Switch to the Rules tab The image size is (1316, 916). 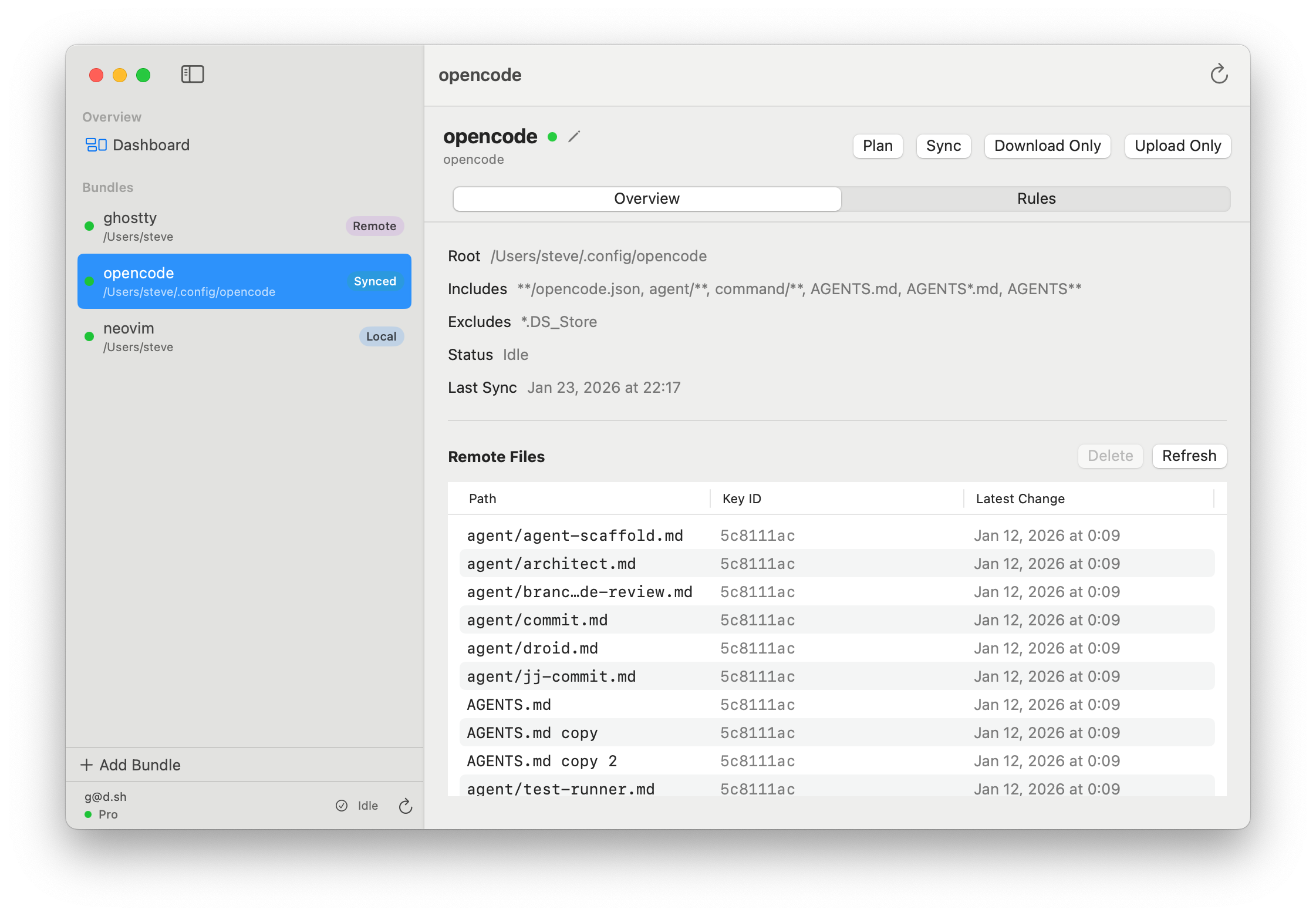(x=1035, y=198)
